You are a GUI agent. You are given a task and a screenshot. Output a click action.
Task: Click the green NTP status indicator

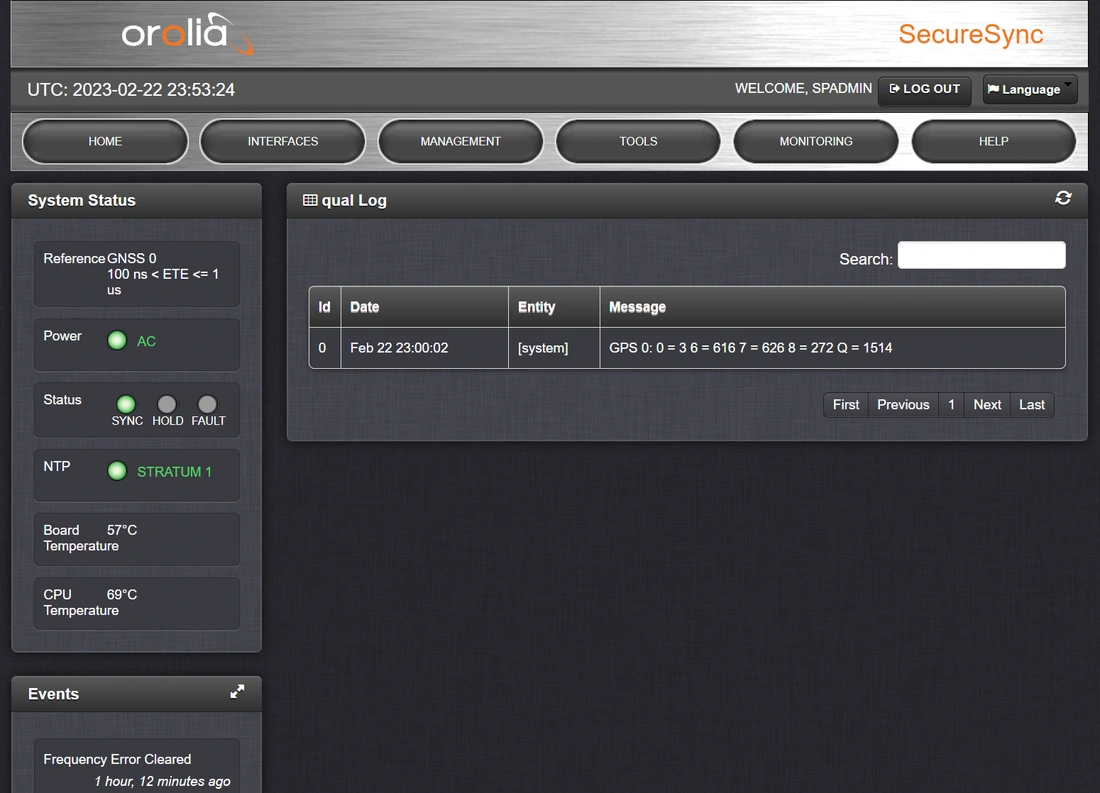click(x=117, y=471)
